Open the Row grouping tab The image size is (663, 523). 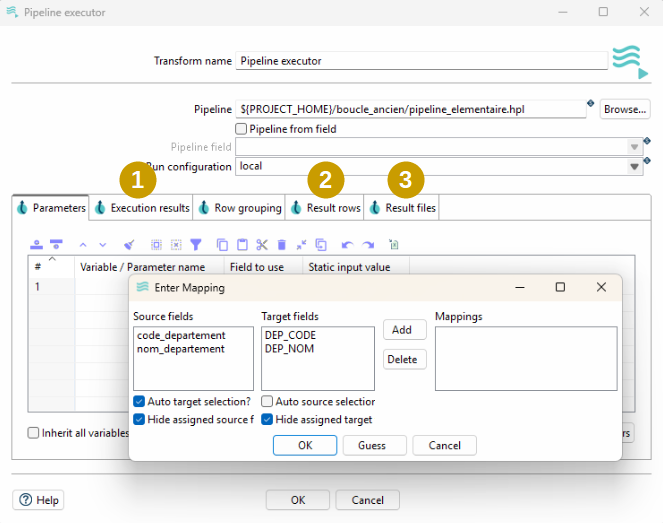239,208
